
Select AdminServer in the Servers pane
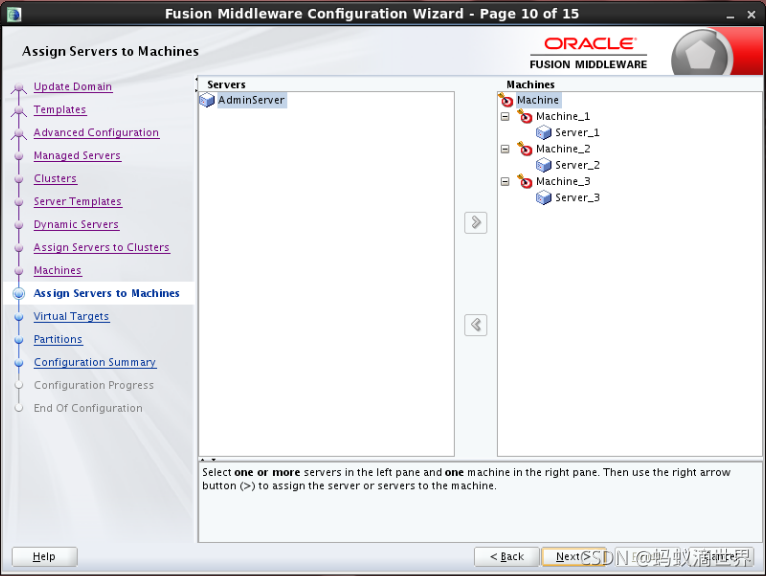(251, 100)
